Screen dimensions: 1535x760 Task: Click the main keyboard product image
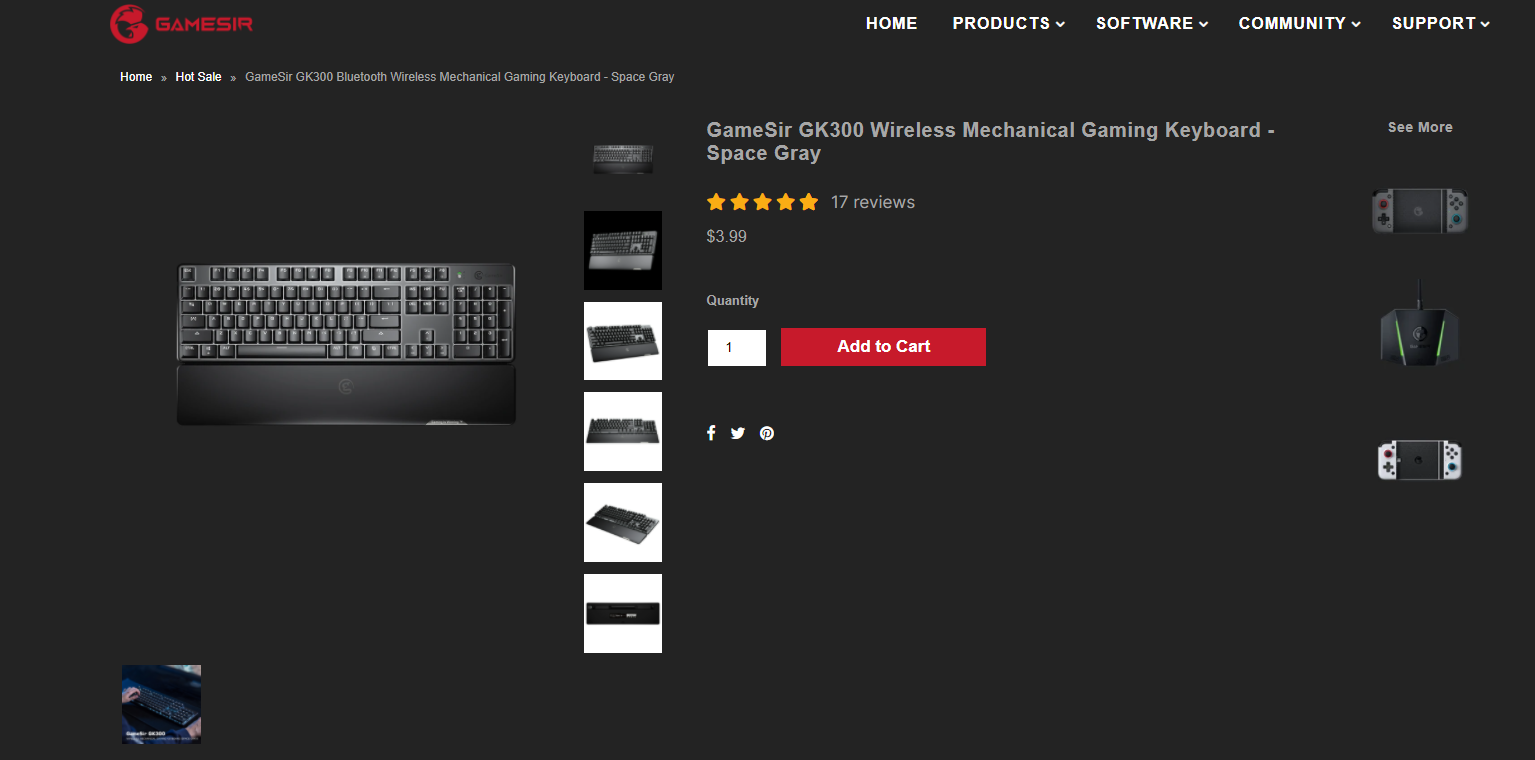[346, 344]
